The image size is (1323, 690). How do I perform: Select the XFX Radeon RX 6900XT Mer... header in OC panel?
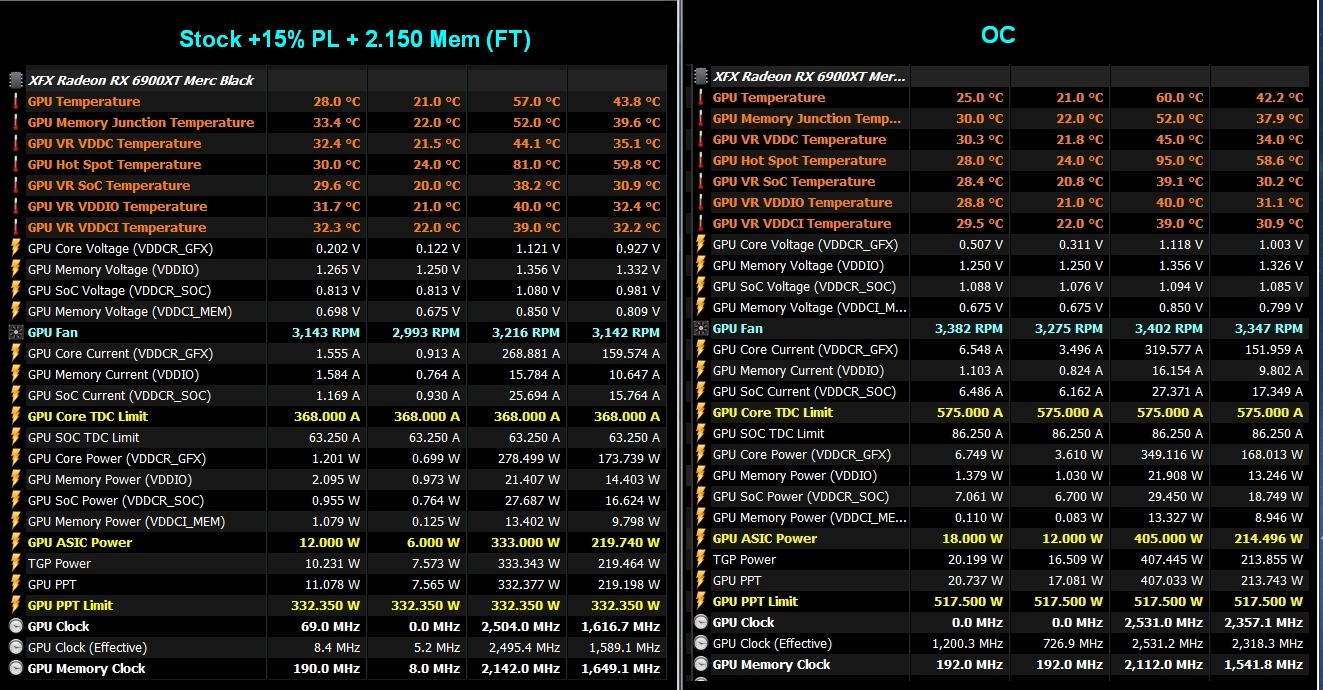(x=810, y=76)
